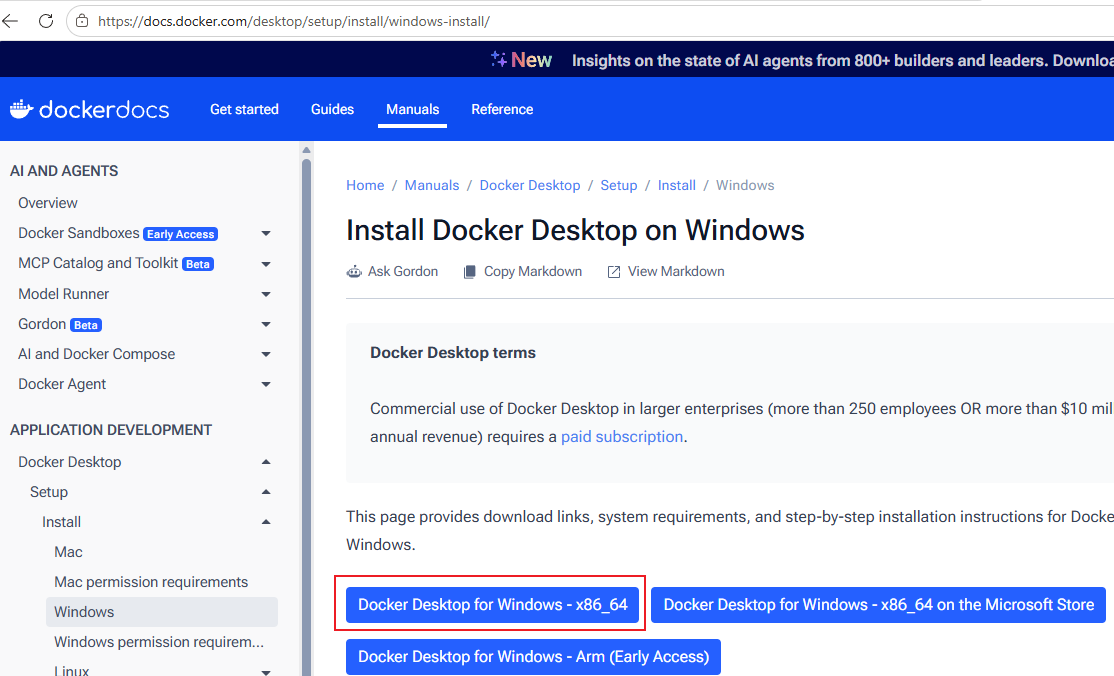Click the Docker Desktop terms heading

tap(453, 353)
